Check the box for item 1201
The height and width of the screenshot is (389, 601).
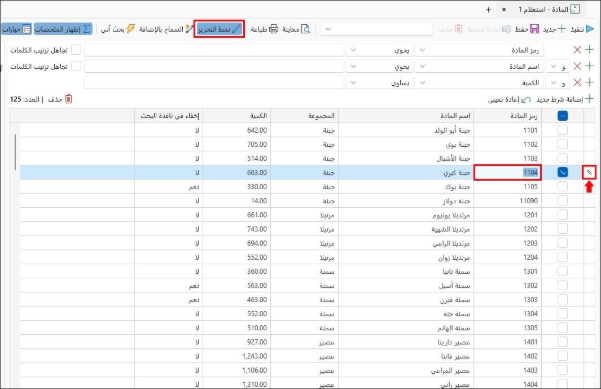(x=563, y=215)
